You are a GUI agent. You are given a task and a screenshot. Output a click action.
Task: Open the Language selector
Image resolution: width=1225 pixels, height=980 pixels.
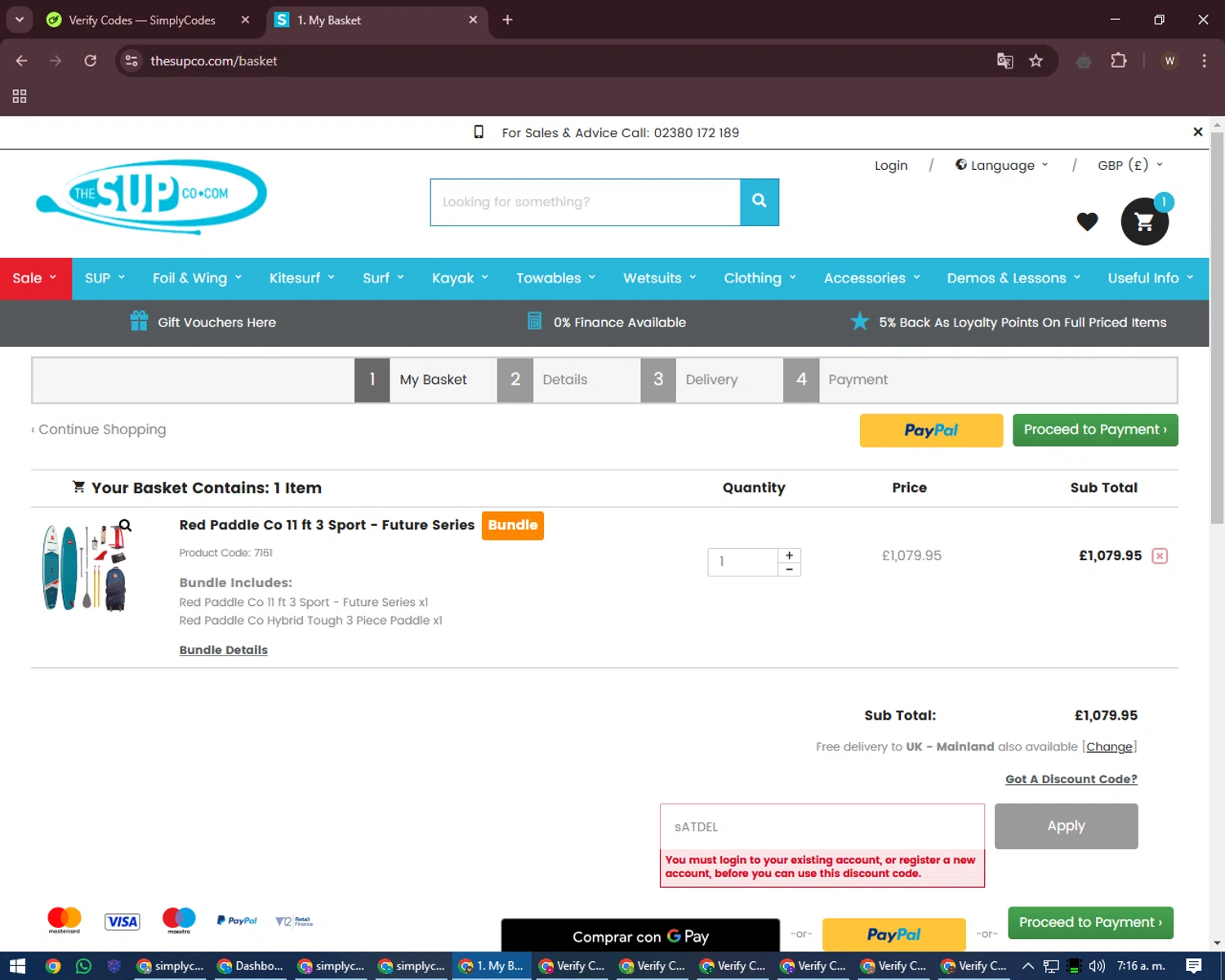tap(1002, 165)
